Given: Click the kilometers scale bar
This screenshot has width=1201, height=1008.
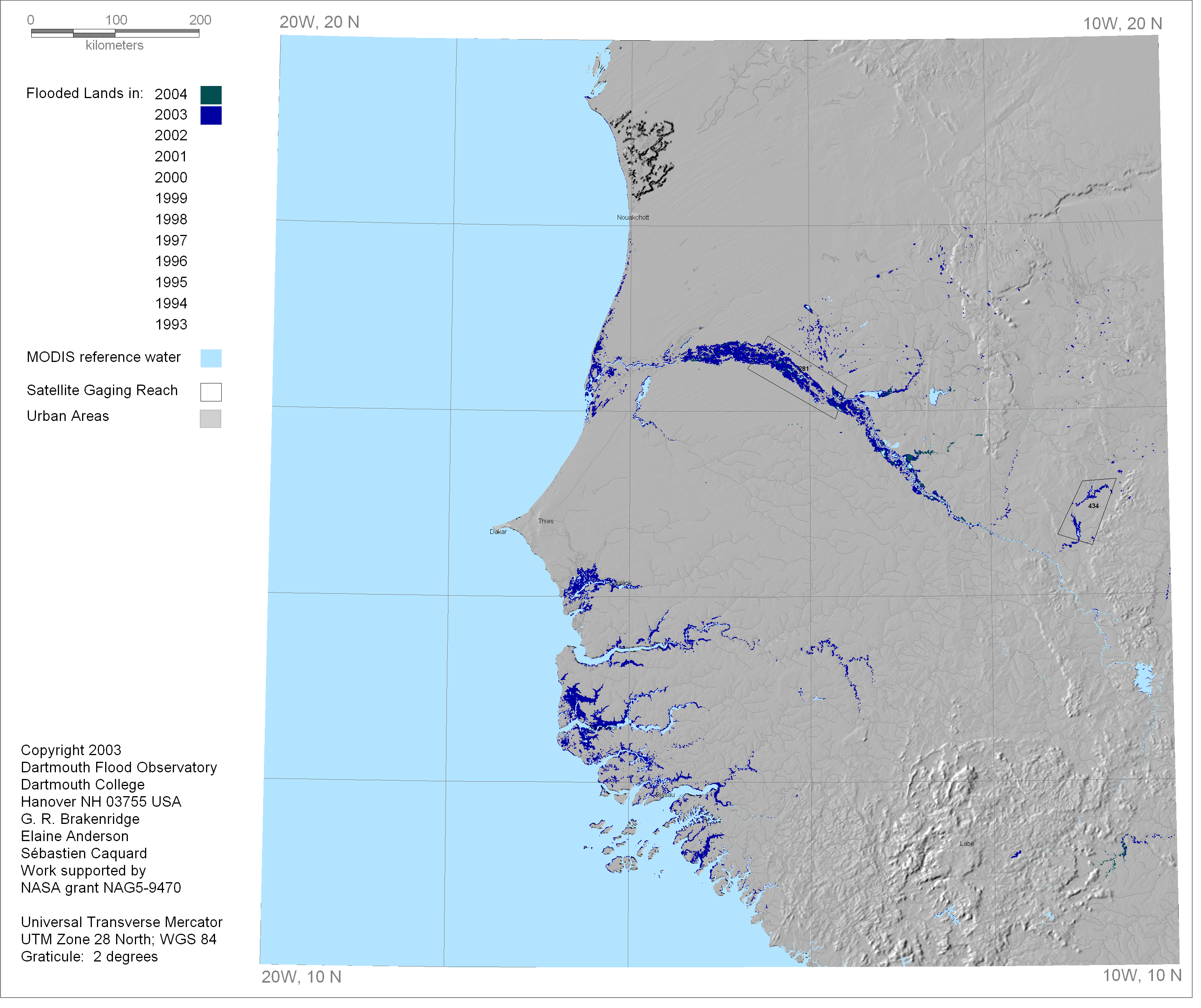Looking at the screenshot, I should coord(115,34).
